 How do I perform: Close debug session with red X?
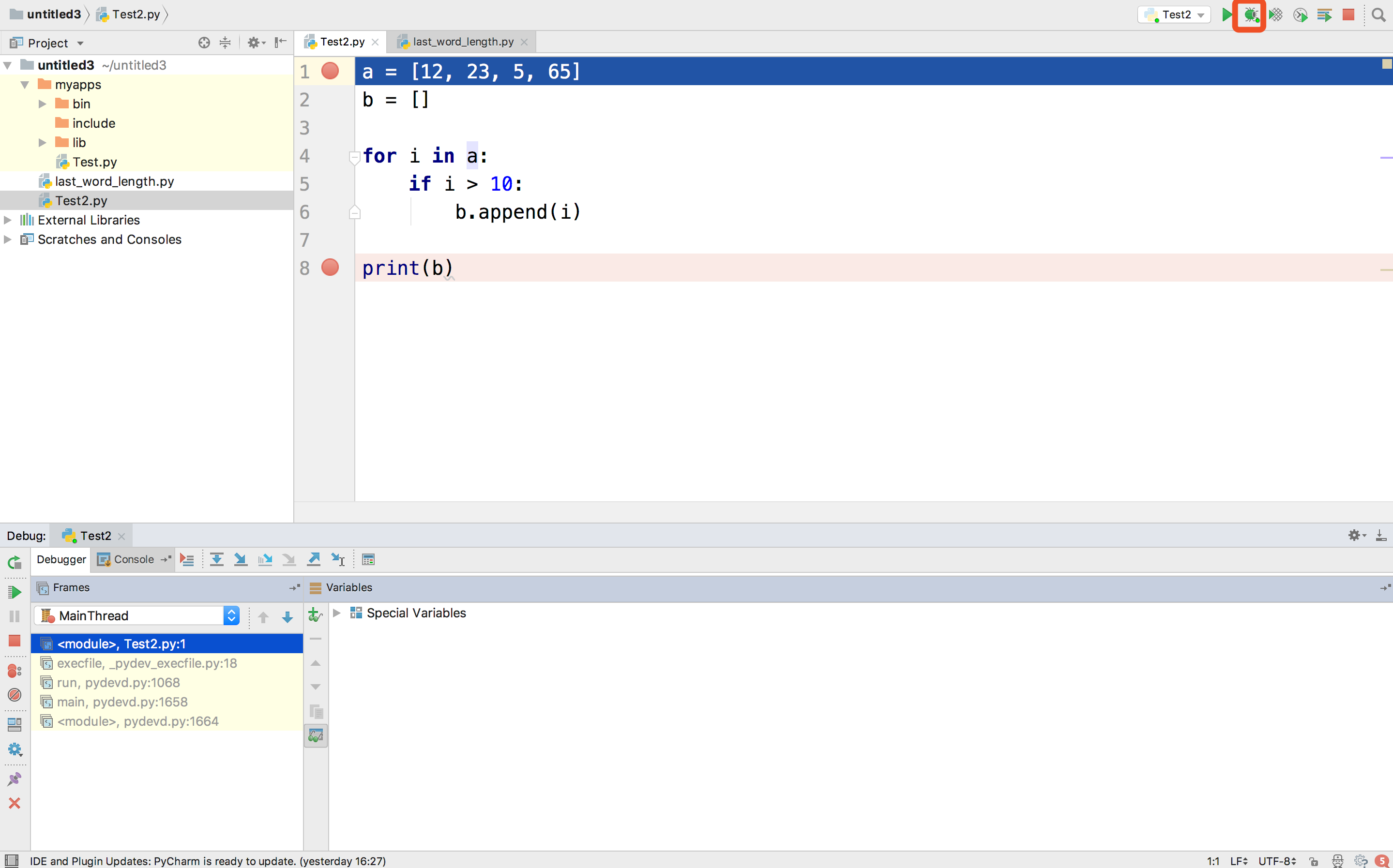tap(15, 803)
